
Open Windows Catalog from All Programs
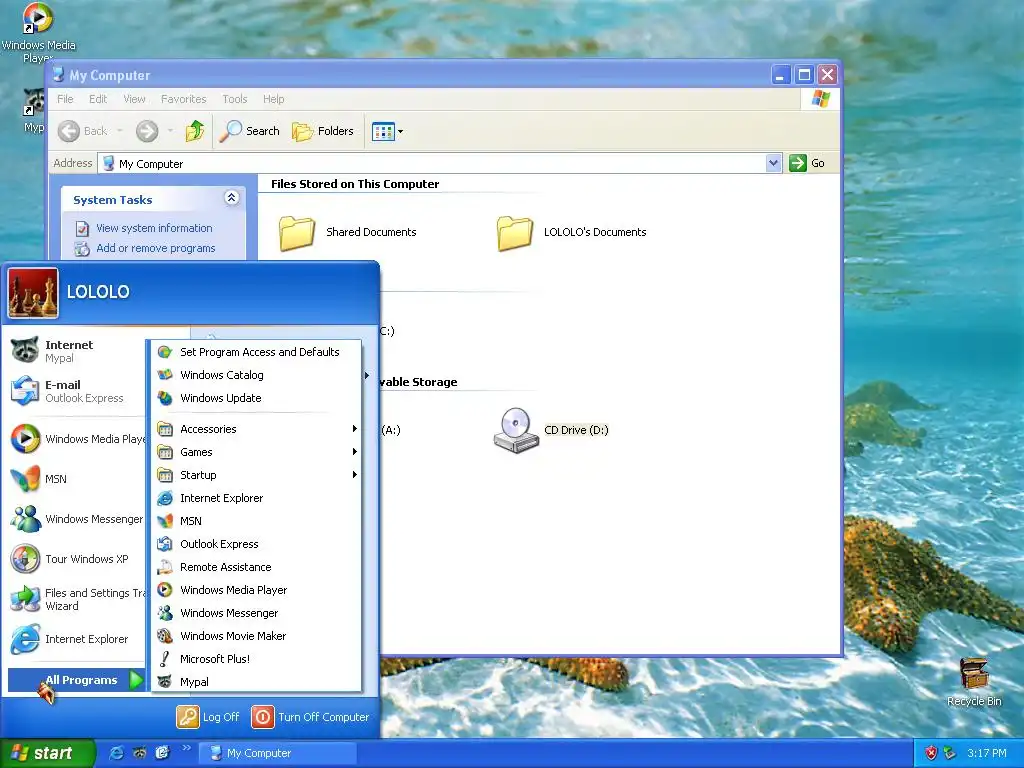pyautogui.click(x=257, y=375)
